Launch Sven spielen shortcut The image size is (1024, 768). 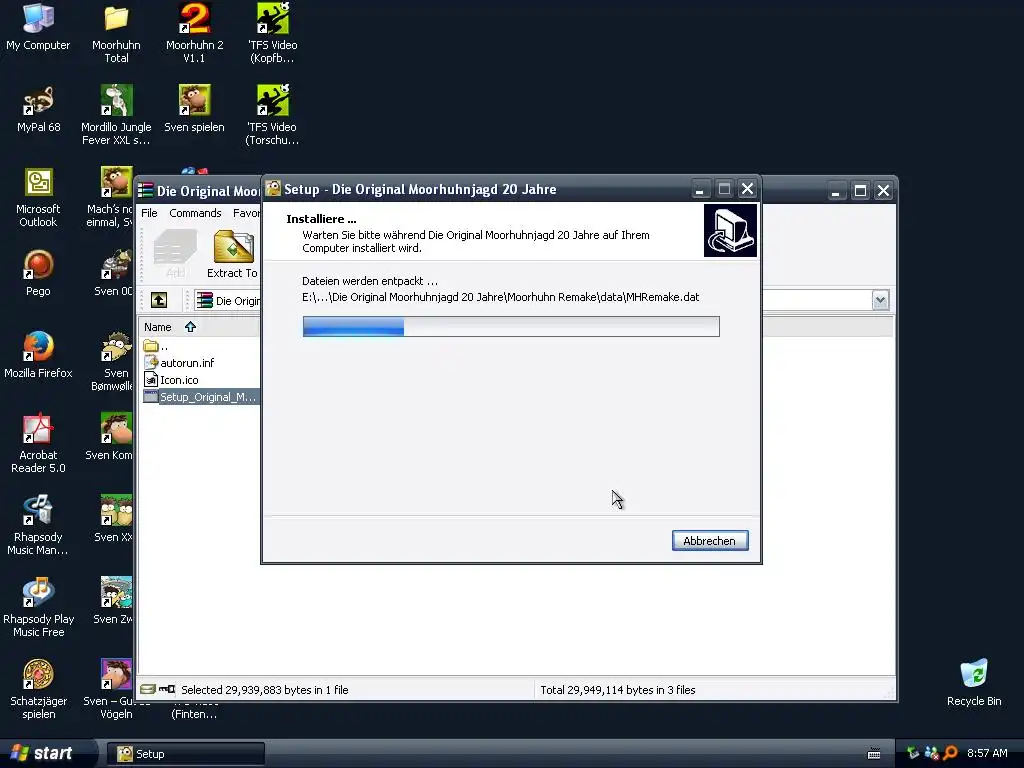195,110
